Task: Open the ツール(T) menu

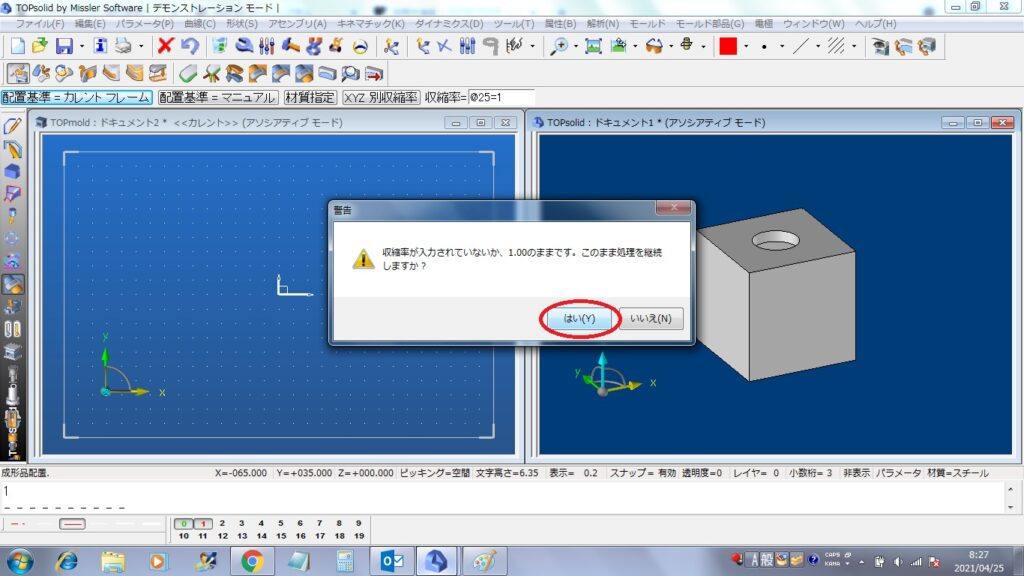Action: click(513, 24)
